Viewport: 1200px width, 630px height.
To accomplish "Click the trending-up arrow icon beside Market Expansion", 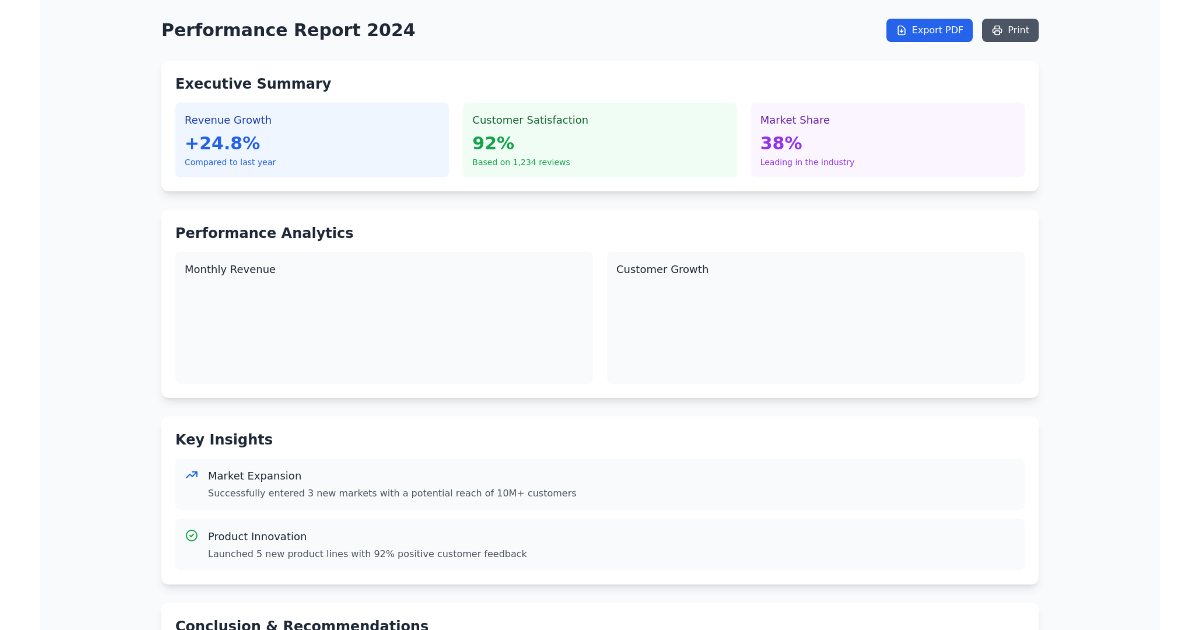I will point(191,475).
